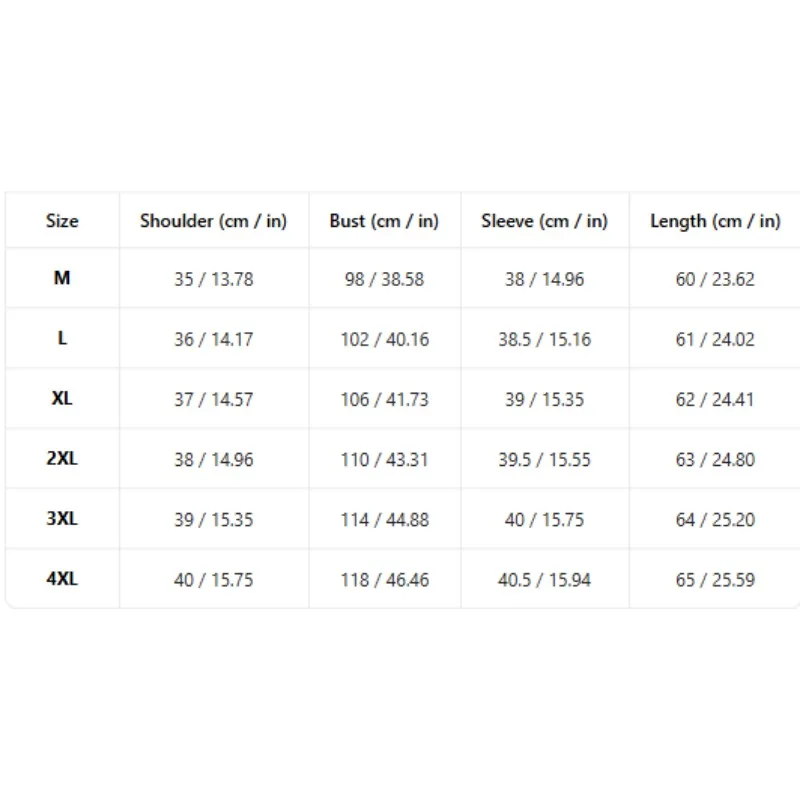This screenshot has height=800, width=800.
Task: Select the 102 / 40.16 bust cell
Action: coord(385,339)
